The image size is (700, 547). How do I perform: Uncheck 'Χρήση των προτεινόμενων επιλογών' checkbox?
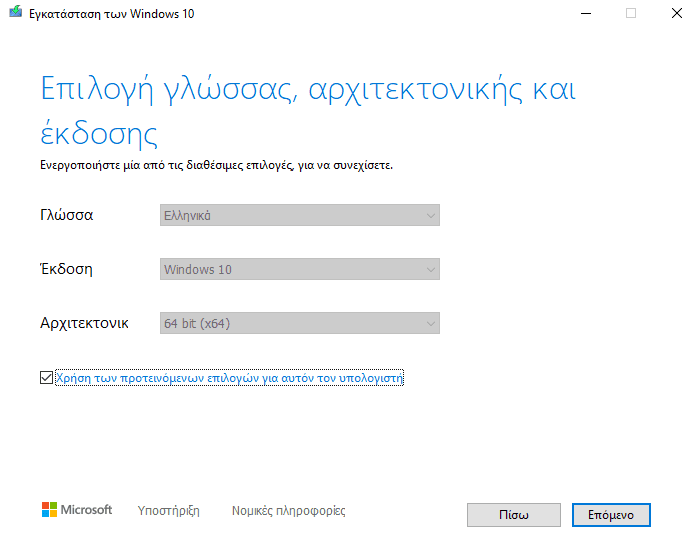coord(46,377)
